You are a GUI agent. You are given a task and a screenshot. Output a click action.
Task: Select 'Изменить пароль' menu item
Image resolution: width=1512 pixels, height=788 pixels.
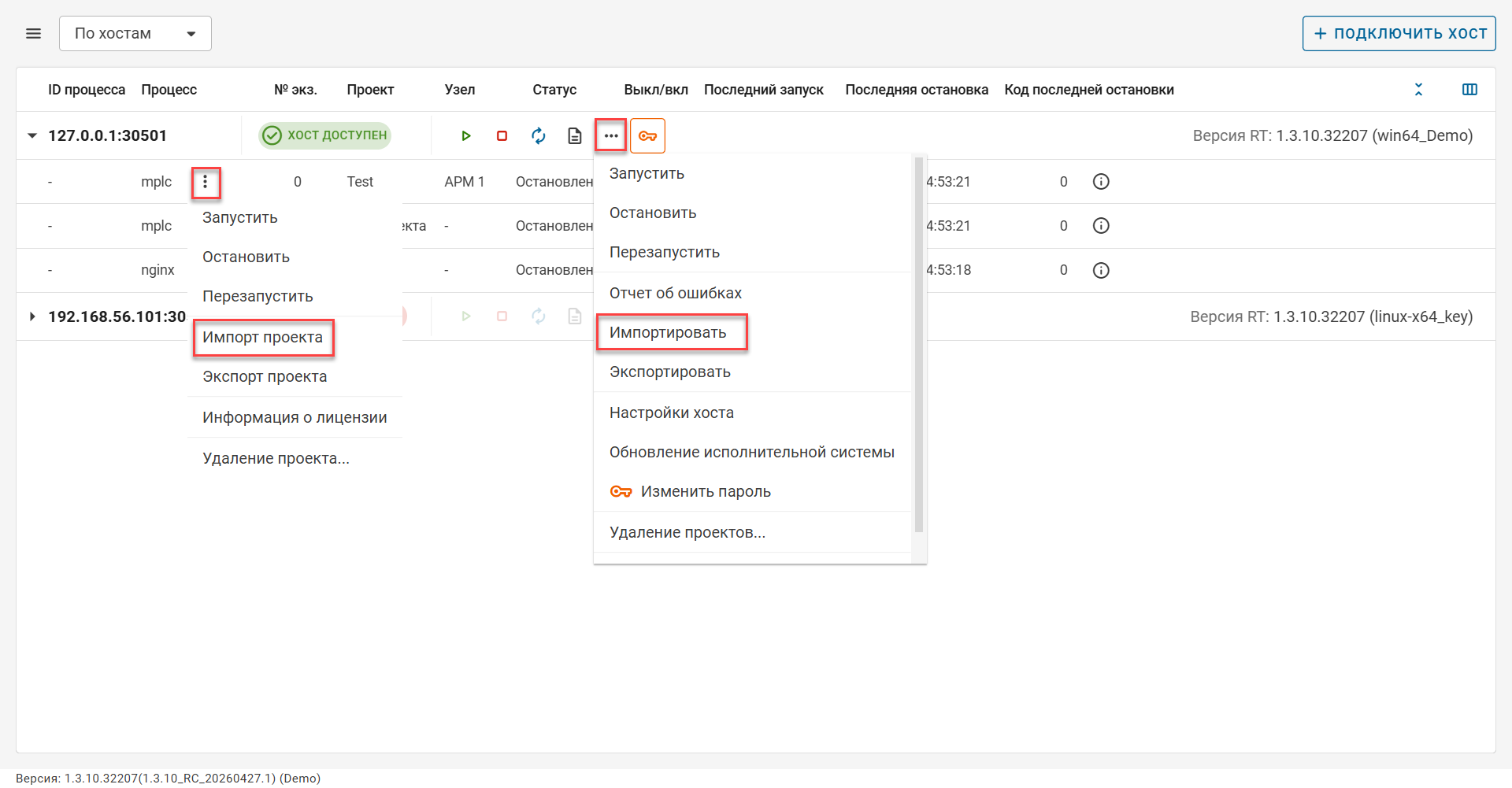pyautogui.click(x=752, y=492)
